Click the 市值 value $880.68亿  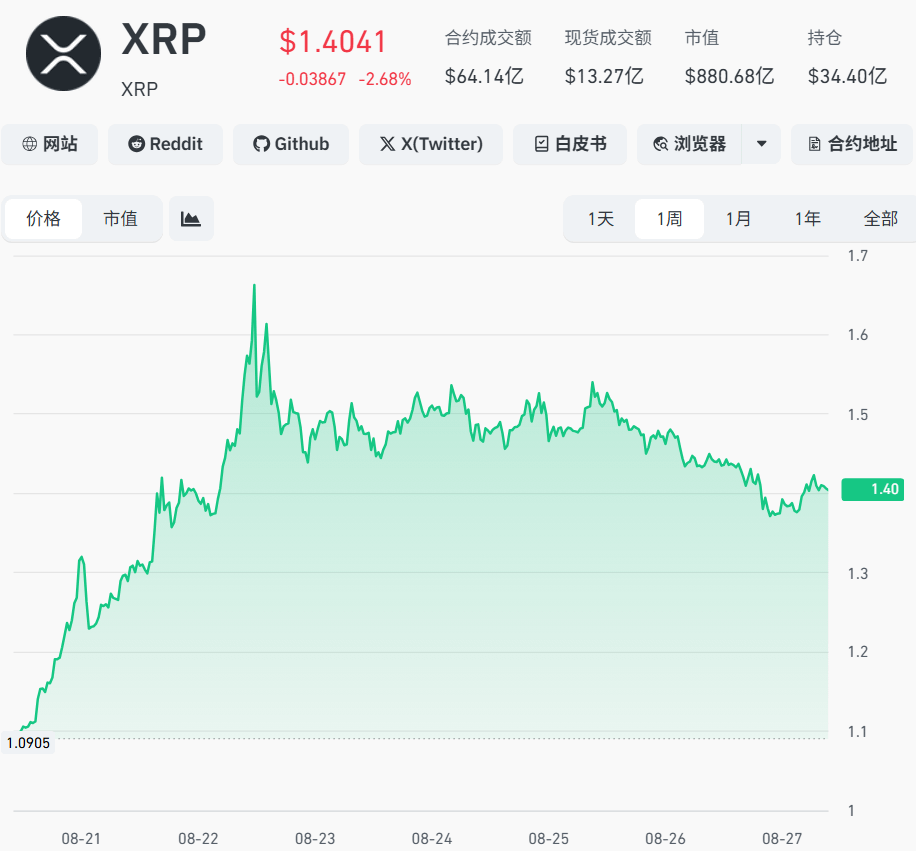[x=729, y=77]
